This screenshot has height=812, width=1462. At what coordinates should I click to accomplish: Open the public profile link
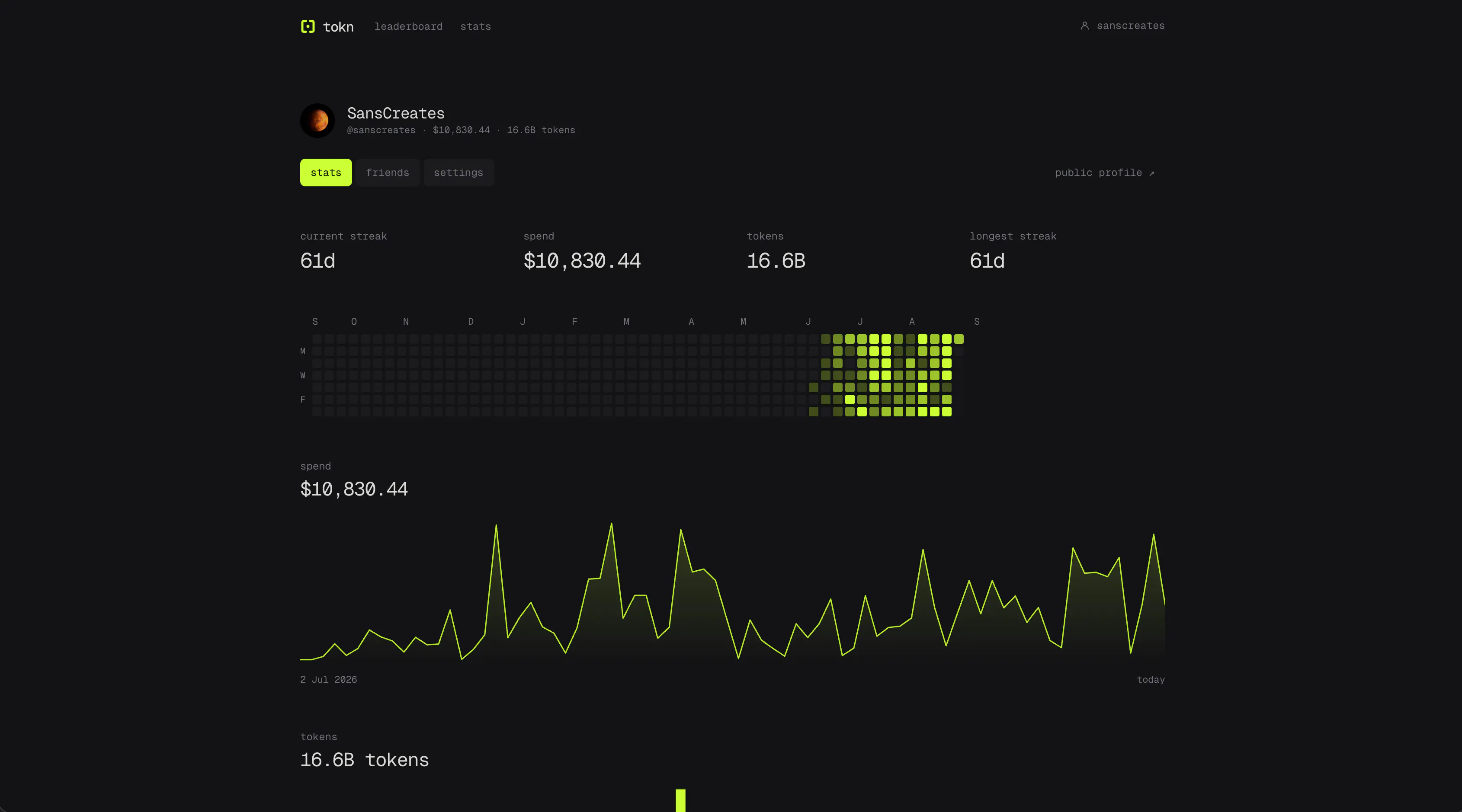point(1104,173)
